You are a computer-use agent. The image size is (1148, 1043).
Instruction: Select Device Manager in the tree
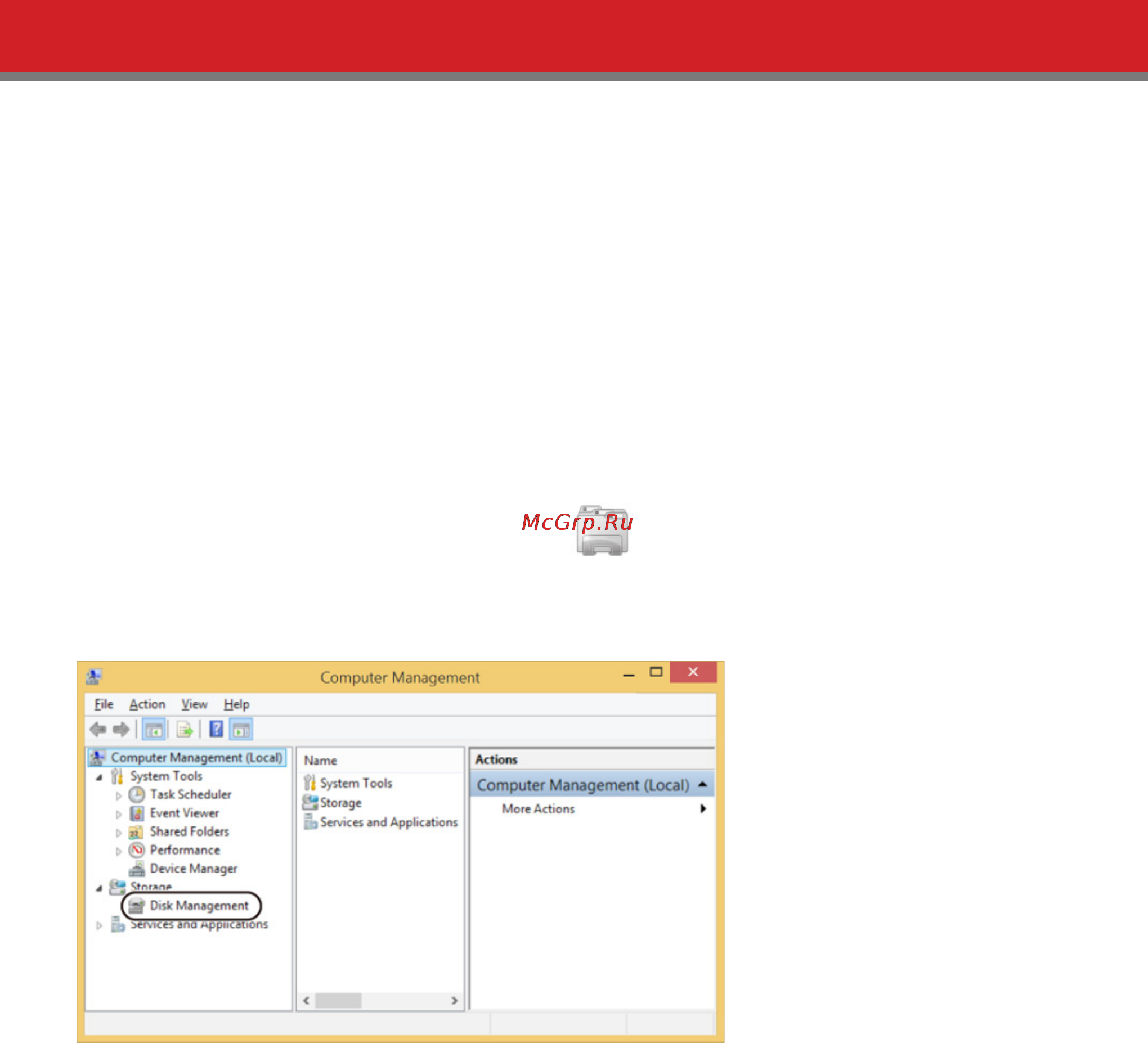194,869
